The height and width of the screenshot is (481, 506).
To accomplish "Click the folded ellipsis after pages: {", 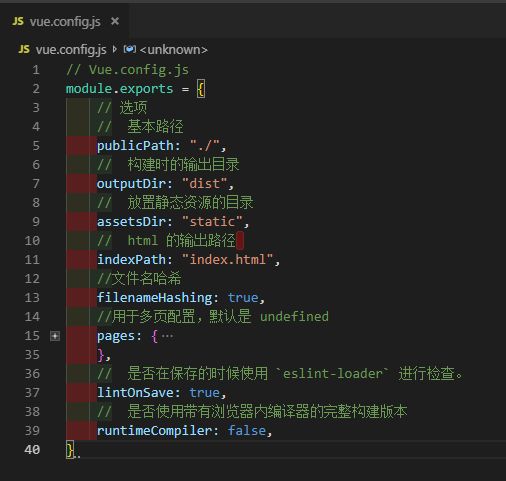I will 167,336.
